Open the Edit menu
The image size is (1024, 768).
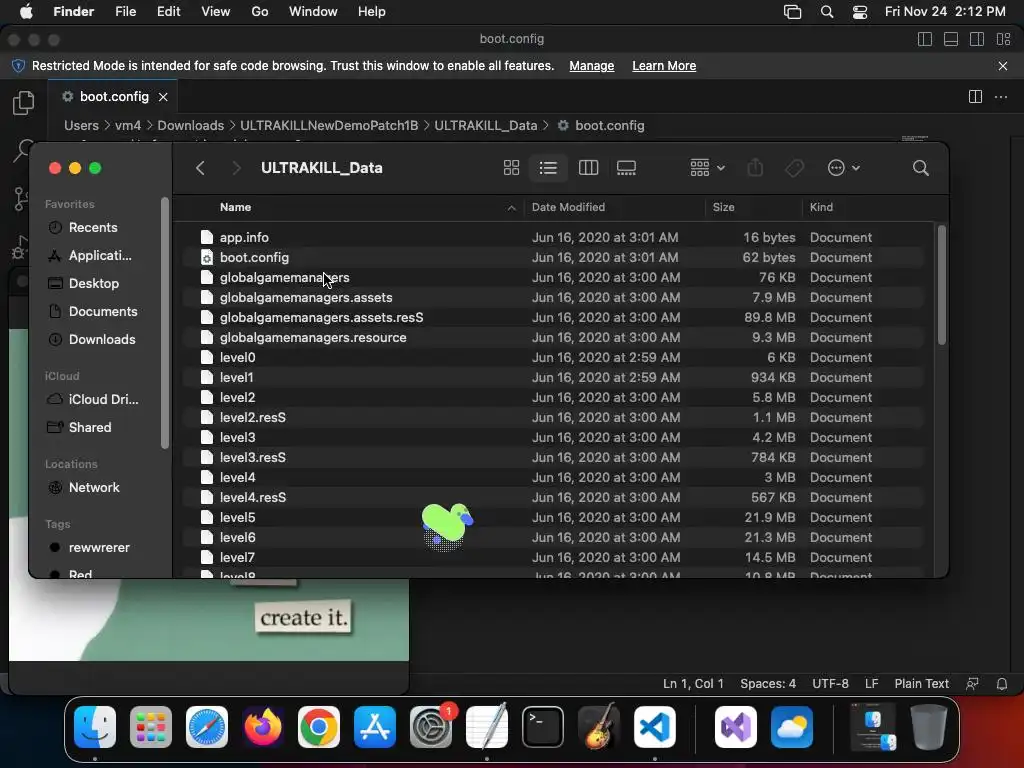[x=168, y=12]
